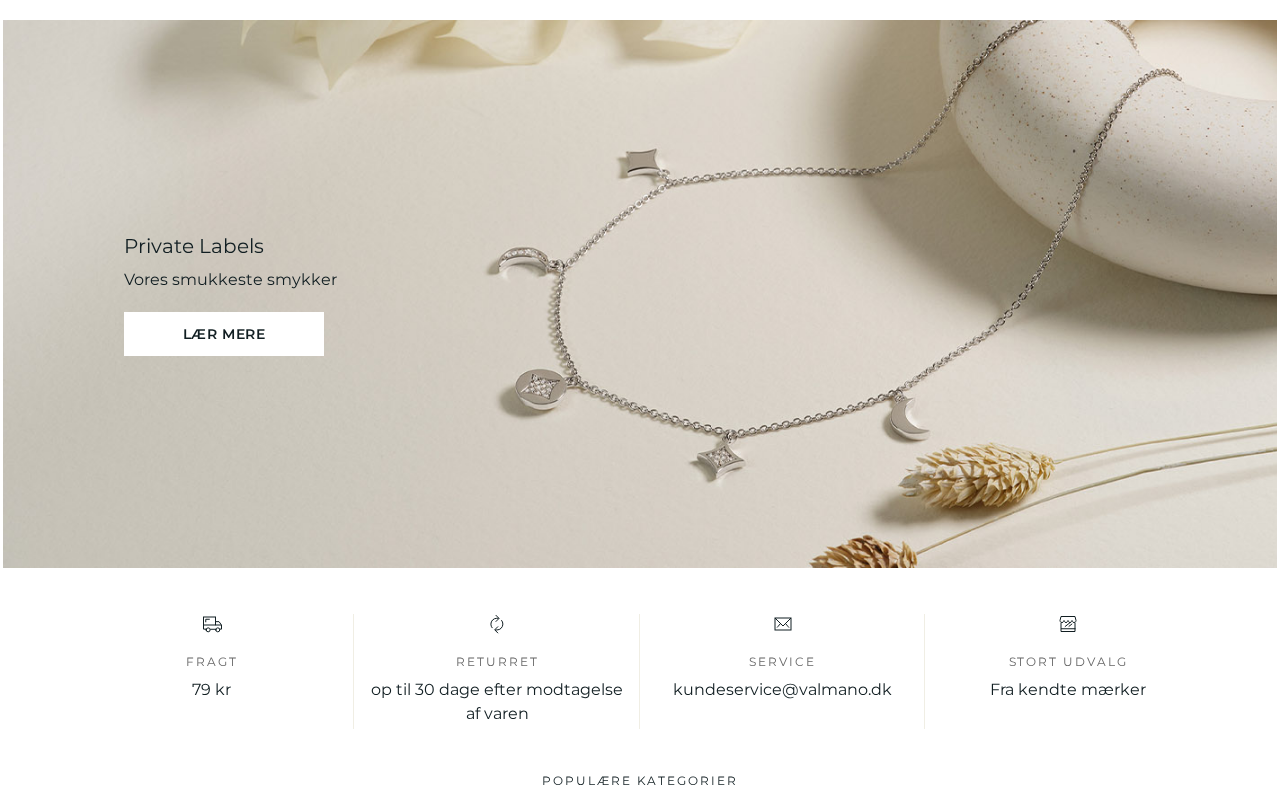Open the kundeservice@valmano.dk email link
The height and width of the screenshot is (800, 1280).
782,690
